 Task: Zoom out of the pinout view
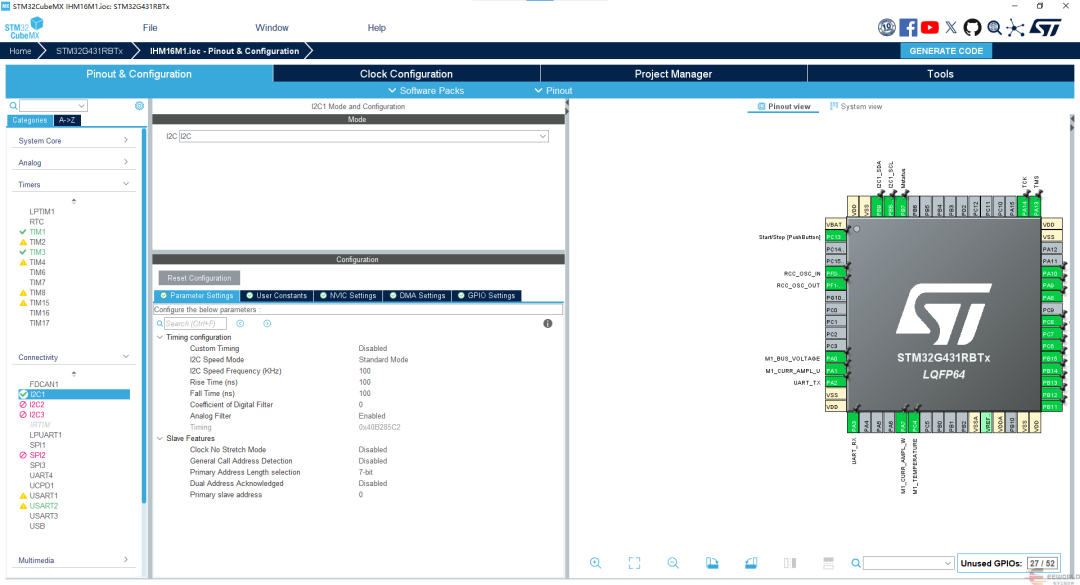click(x=673, y=563)
